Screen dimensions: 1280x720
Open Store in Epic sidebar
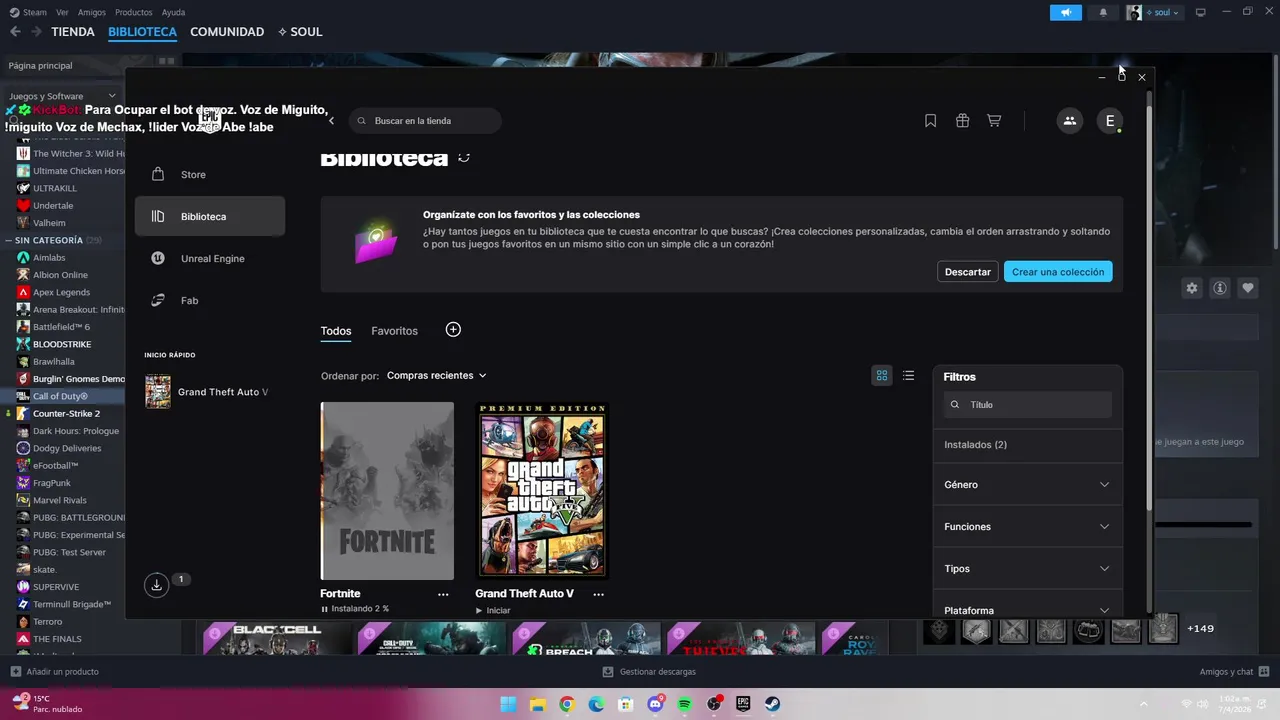210,175
